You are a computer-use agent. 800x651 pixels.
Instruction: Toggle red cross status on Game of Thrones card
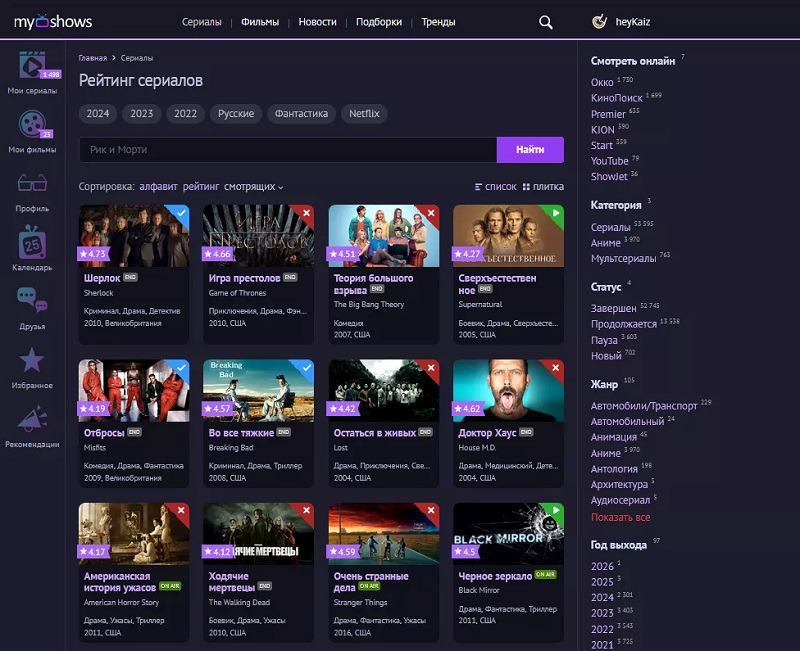click(x=306, y=213)
